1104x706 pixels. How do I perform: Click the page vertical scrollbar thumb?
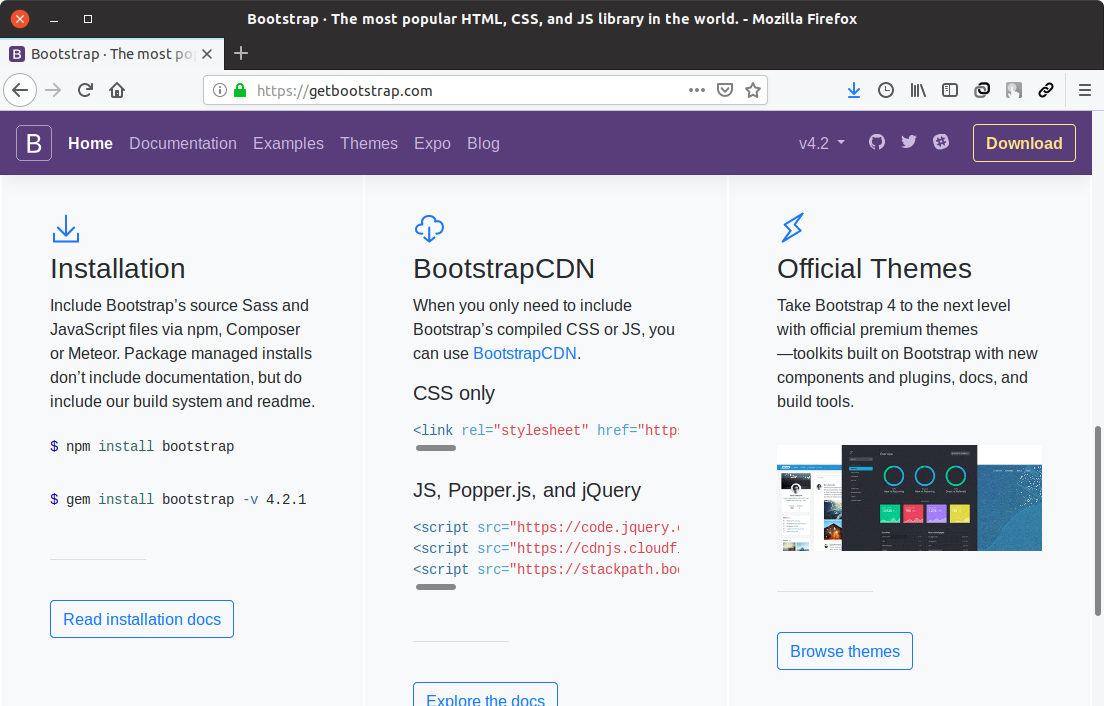pos(1097,521)
